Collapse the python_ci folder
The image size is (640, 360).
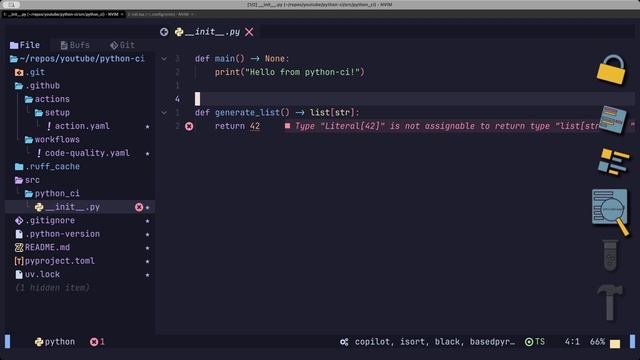point(52,193)
